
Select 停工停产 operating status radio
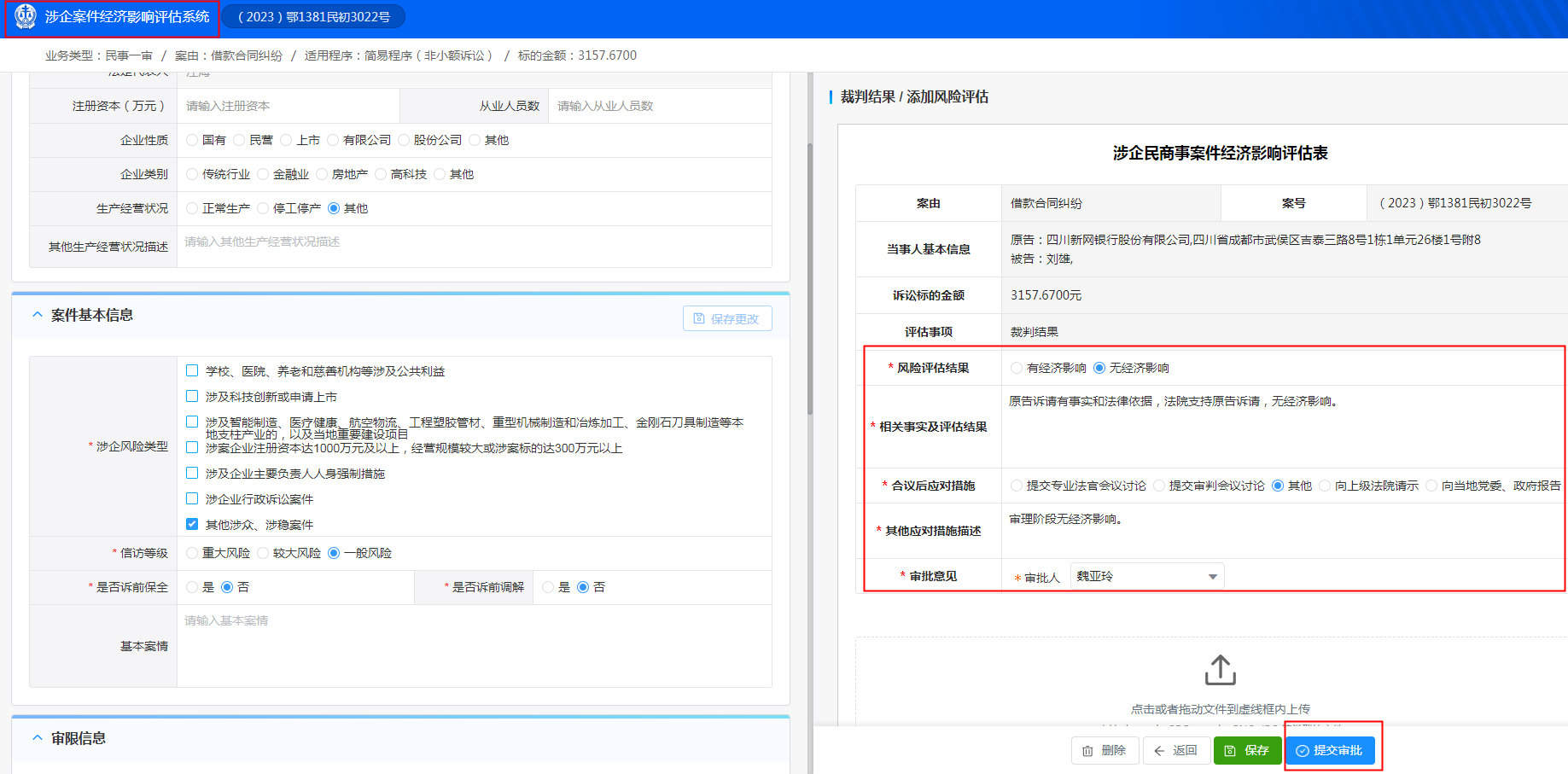tap(263, 208)
